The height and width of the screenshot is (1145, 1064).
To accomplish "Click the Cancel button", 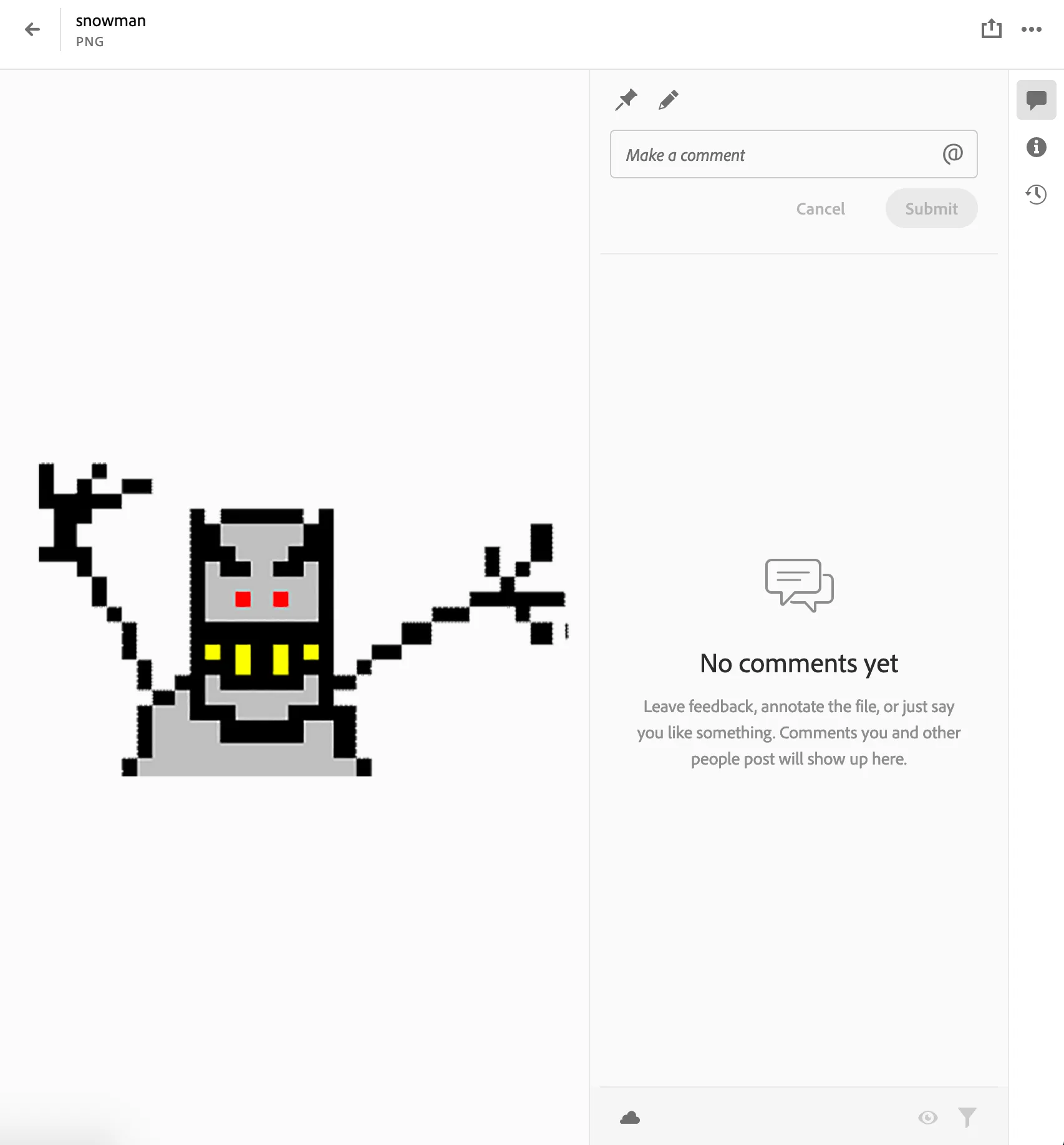I will [x=820, y=208].
